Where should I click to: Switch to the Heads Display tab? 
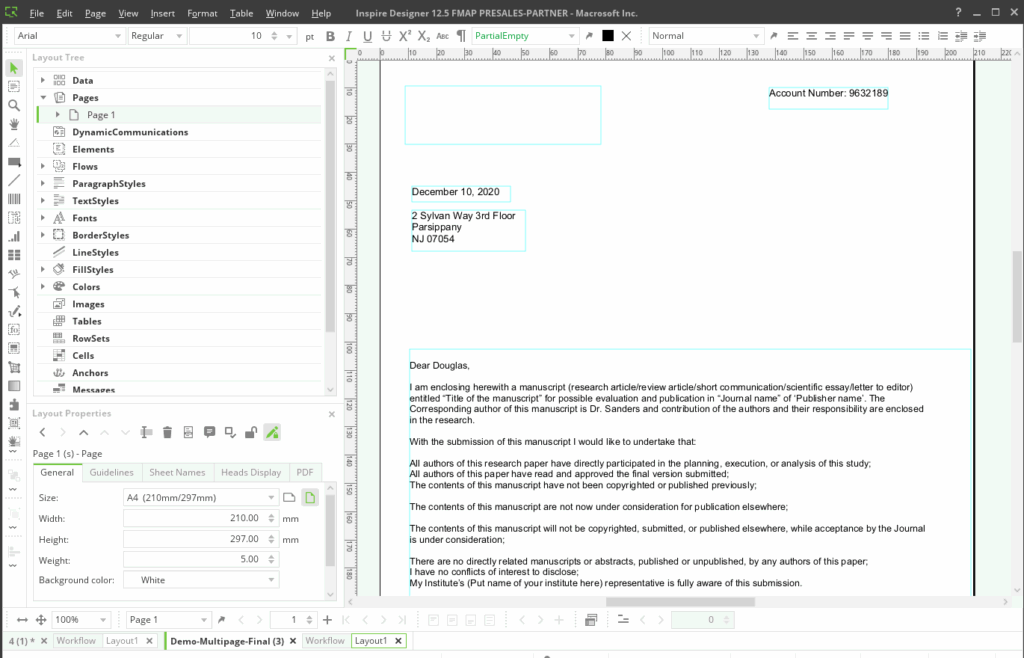251,473
